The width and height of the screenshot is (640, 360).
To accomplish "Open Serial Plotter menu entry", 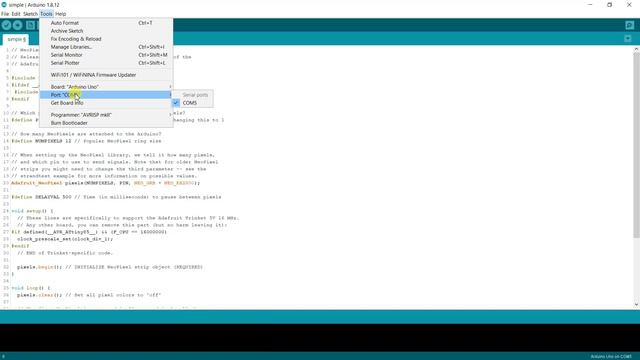I will coord(106,63).
